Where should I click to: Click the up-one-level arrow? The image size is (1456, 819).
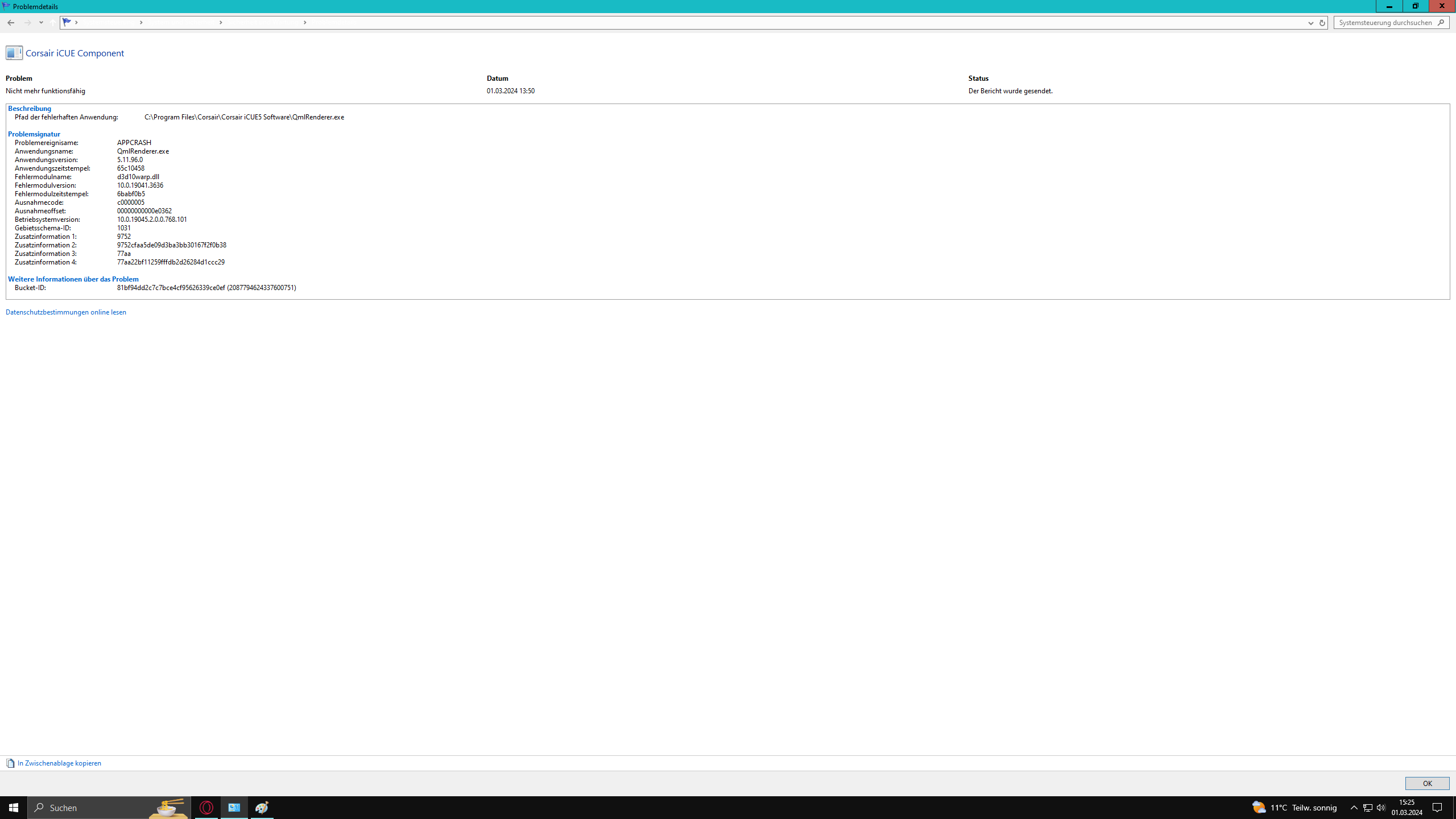pyautogui.click(x=53, y=23)
